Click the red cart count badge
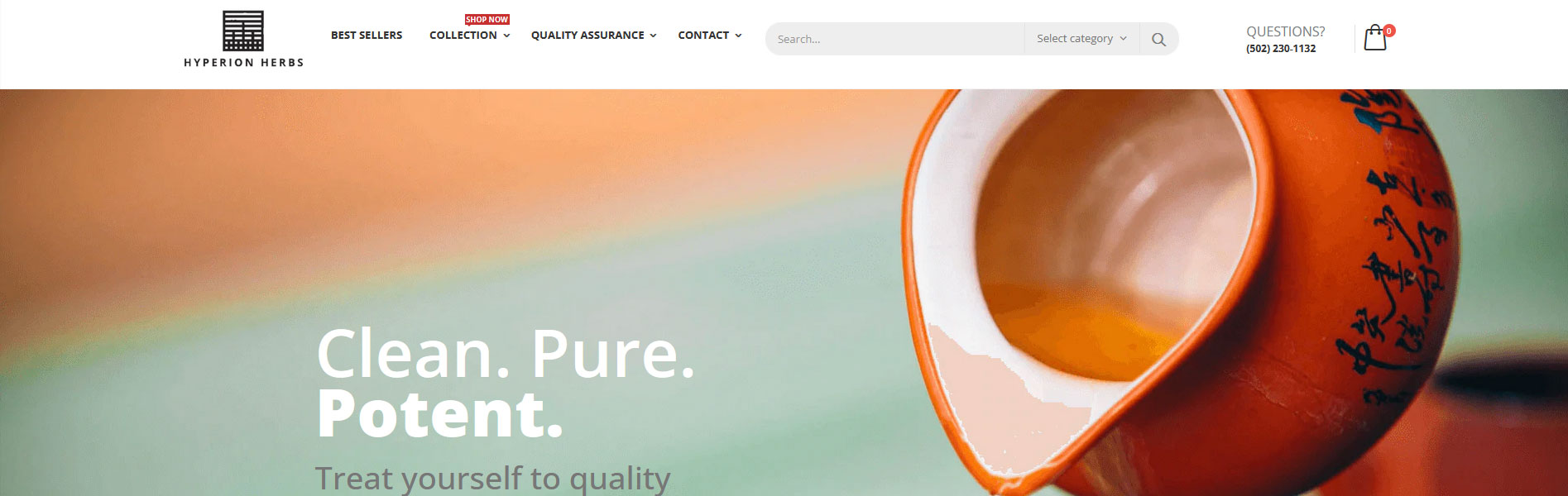 [1389, 31]
